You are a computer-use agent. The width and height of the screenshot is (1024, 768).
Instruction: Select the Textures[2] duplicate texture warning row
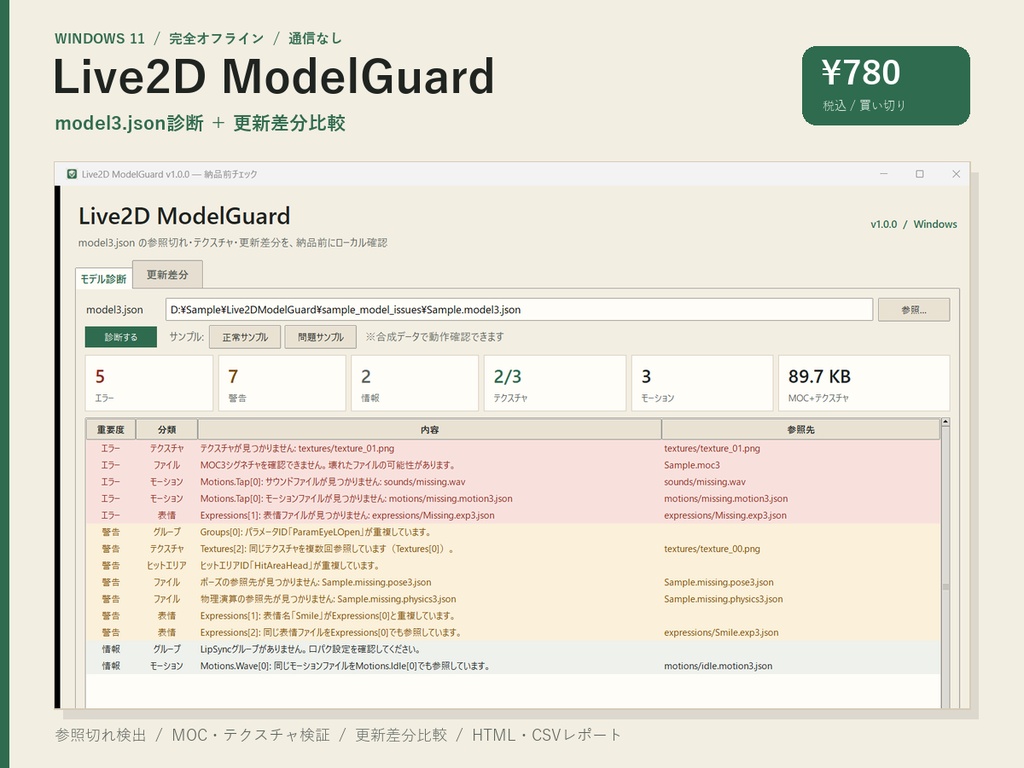tap(513, 549)
